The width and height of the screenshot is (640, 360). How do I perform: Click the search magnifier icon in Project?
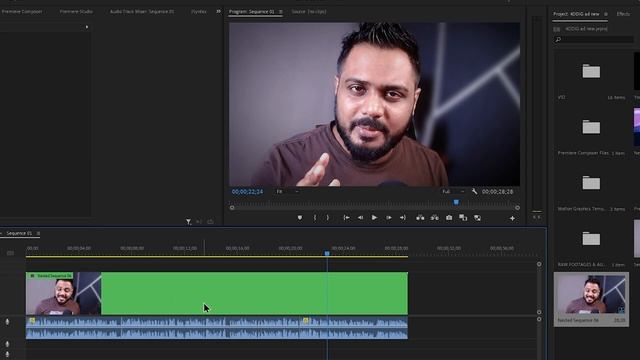coord(558,40)
